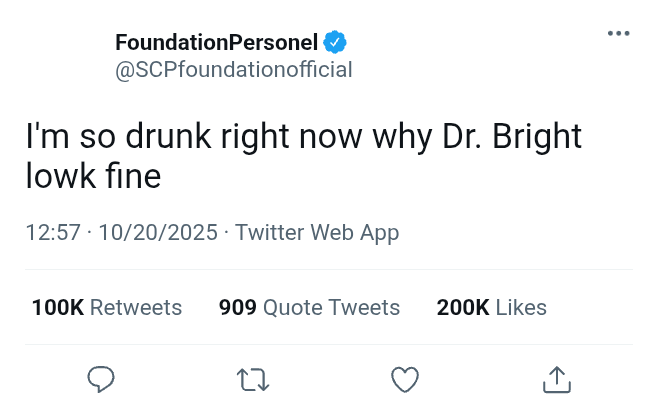
Task: Open the @SCPfoundationofficial handle
Action: point(234,70)
